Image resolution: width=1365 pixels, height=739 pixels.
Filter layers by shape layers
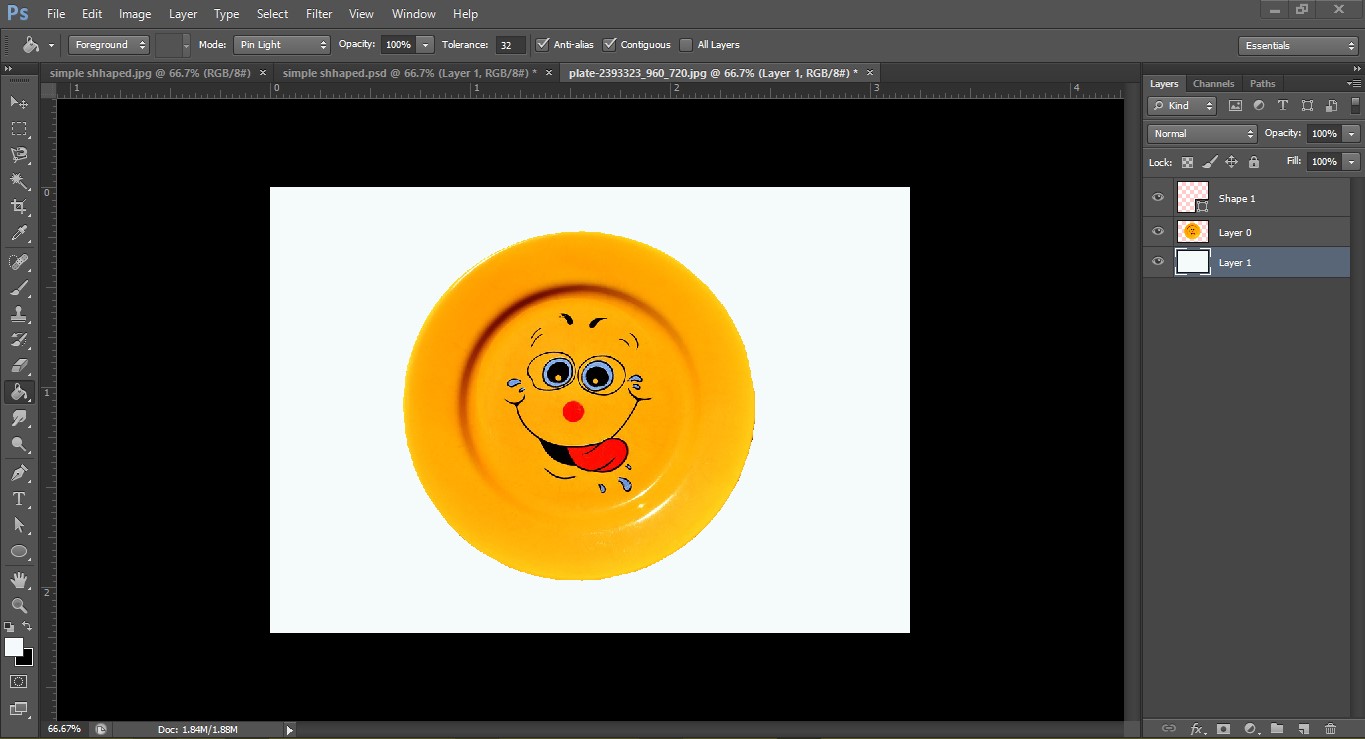point(1307,106)
